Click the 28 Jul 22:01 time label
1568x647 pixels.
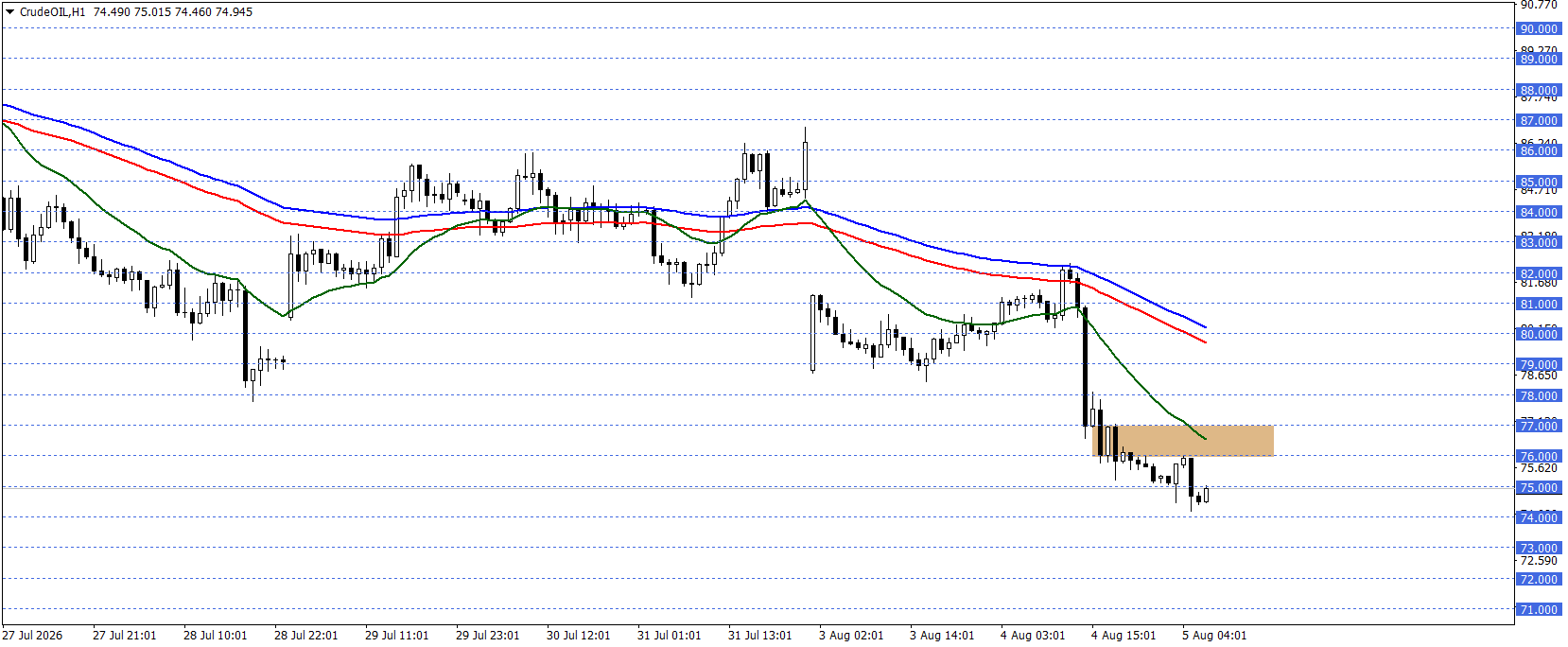306,636
